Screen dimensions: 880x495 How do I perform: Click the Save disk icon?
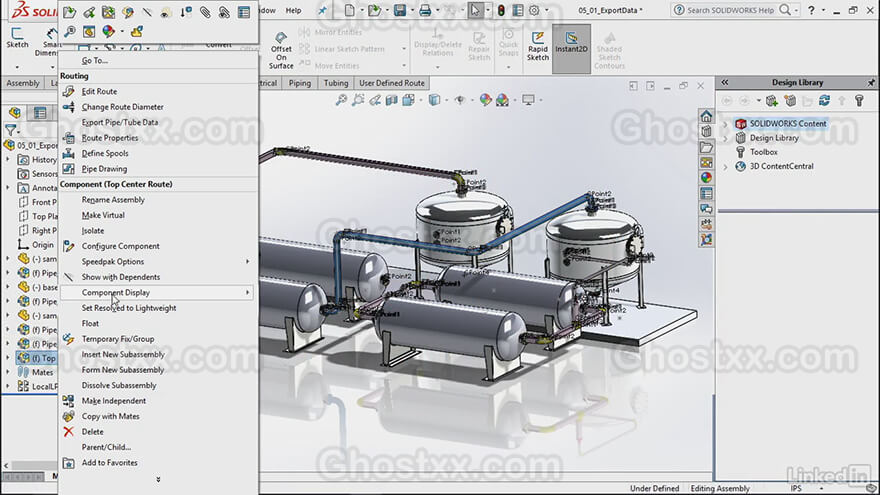pyautogui.click(x=400, y=10)
